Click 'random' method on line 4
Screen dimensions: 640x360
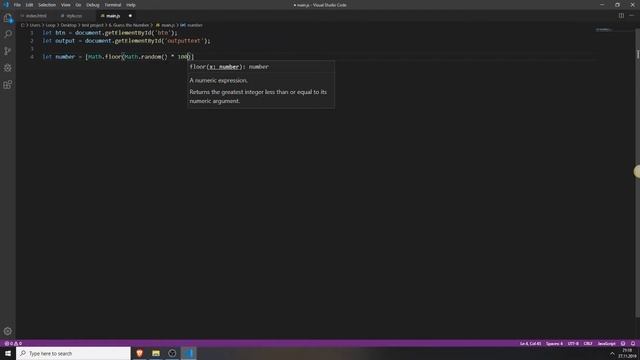[x=151, y=57]
